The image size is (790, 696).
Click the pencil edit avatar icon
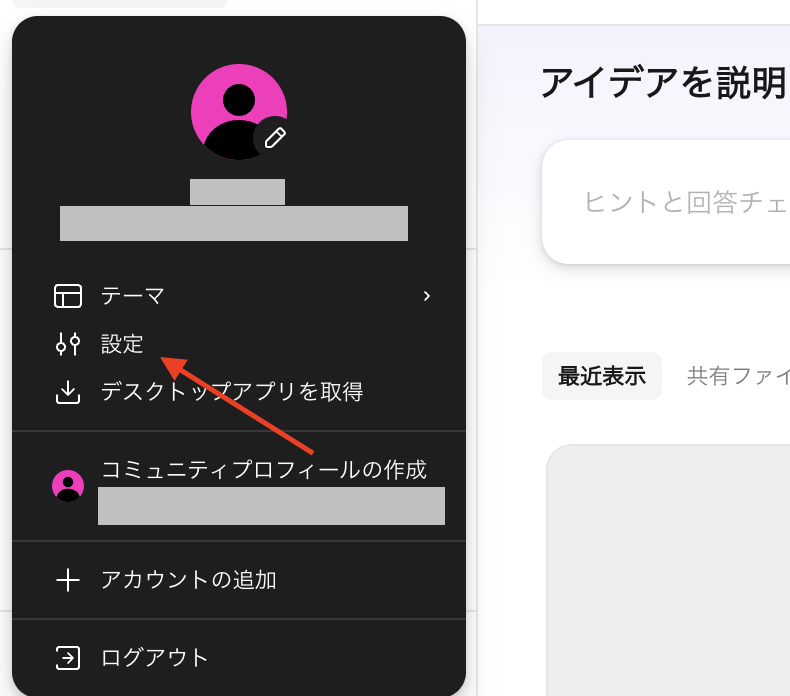275,138
